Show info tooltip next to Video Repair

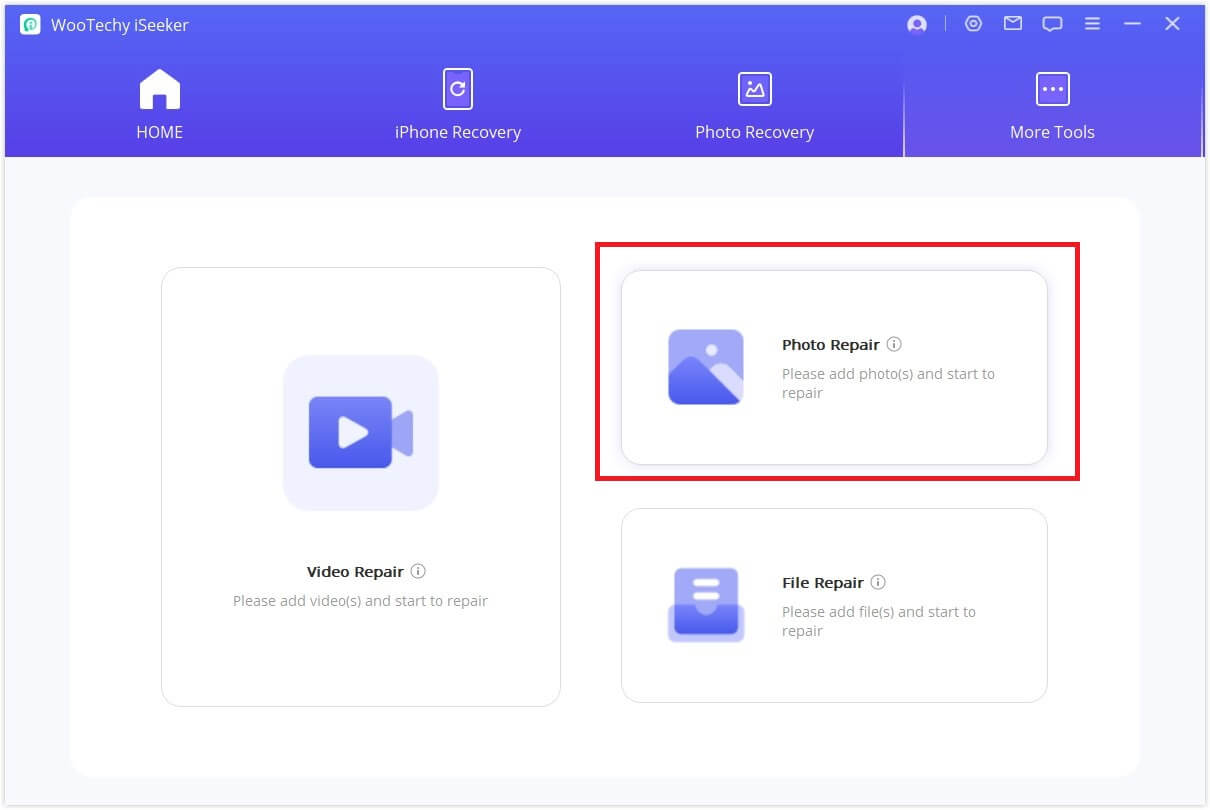tap(418, 572)
